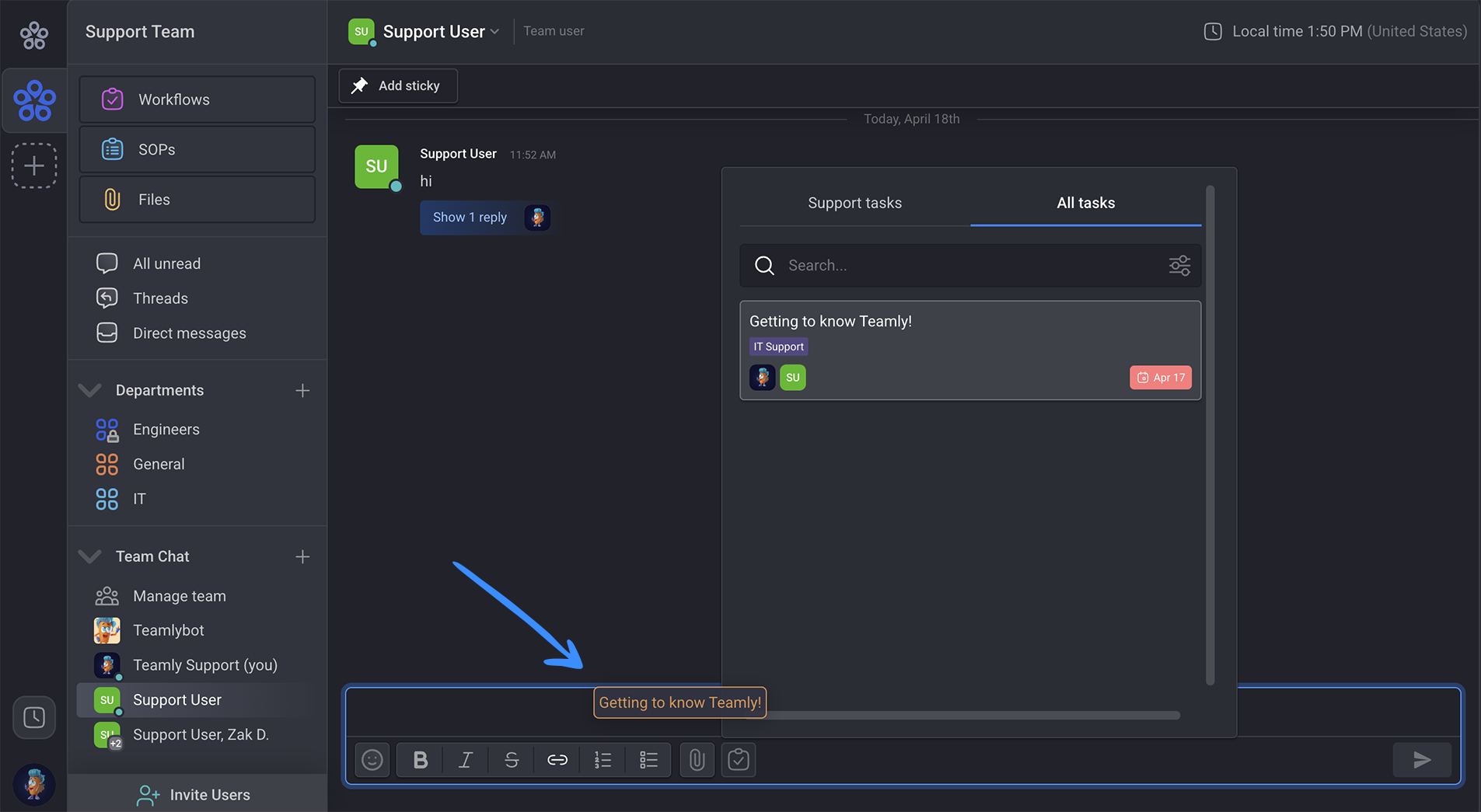The image size is (1481, 812).
Task: Click the IT Support tag
Action: [x=778, y=347]
